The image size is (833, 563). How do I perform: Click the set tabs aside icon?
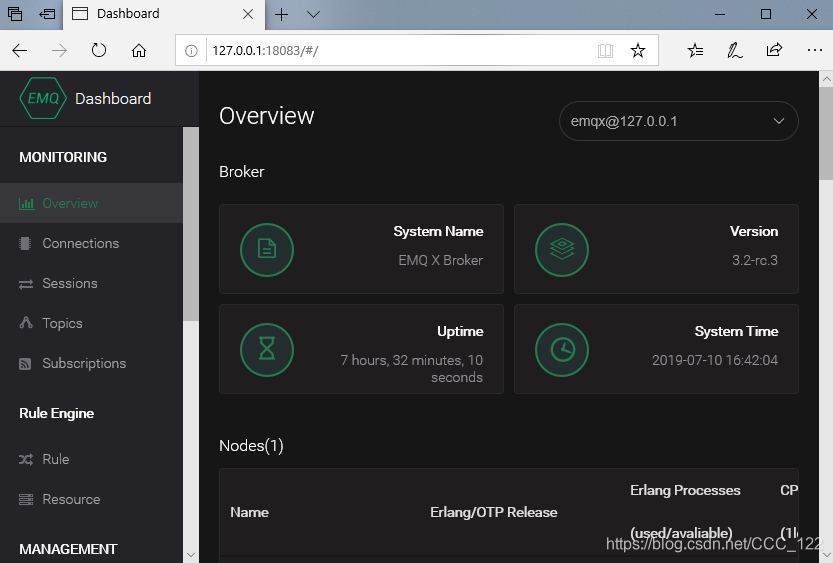[47, 14]
